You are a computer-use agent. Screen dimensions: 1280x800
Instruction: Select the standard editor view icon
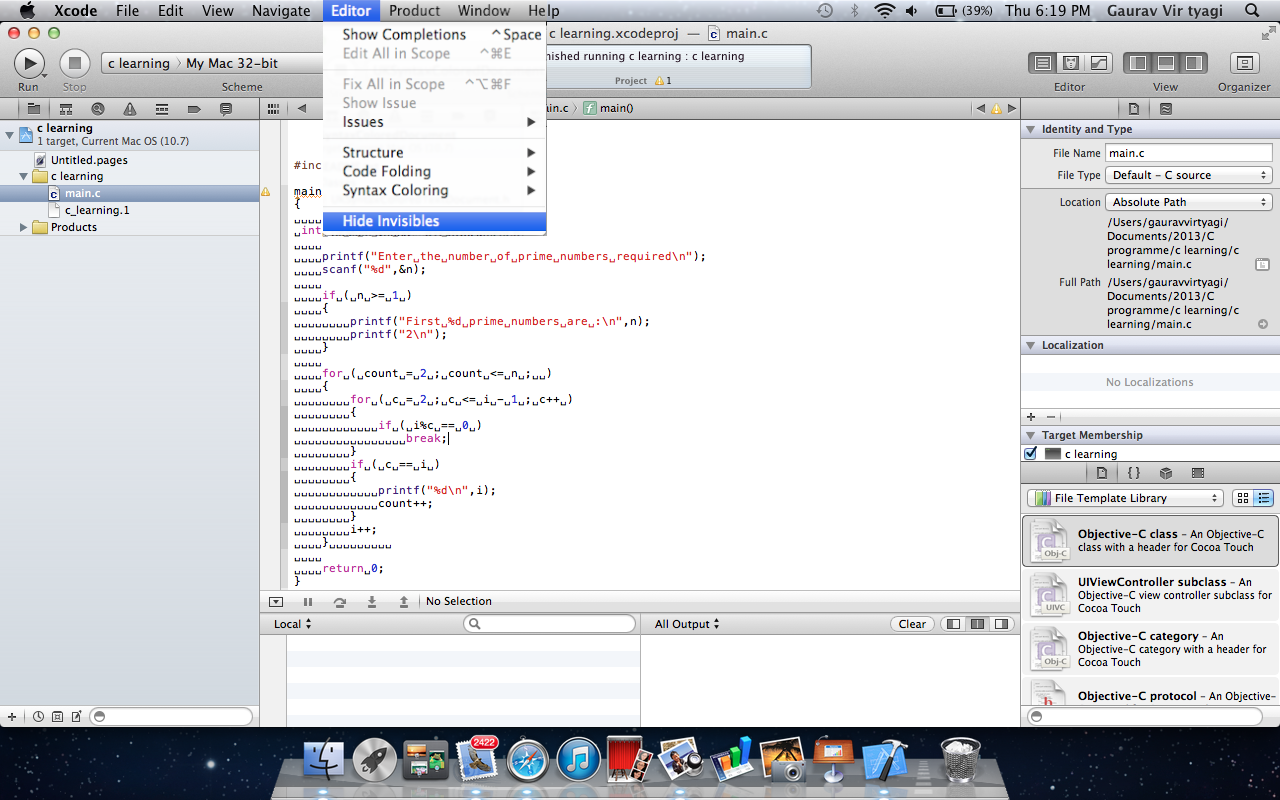pyautogui.click(x=1043, y=63)
